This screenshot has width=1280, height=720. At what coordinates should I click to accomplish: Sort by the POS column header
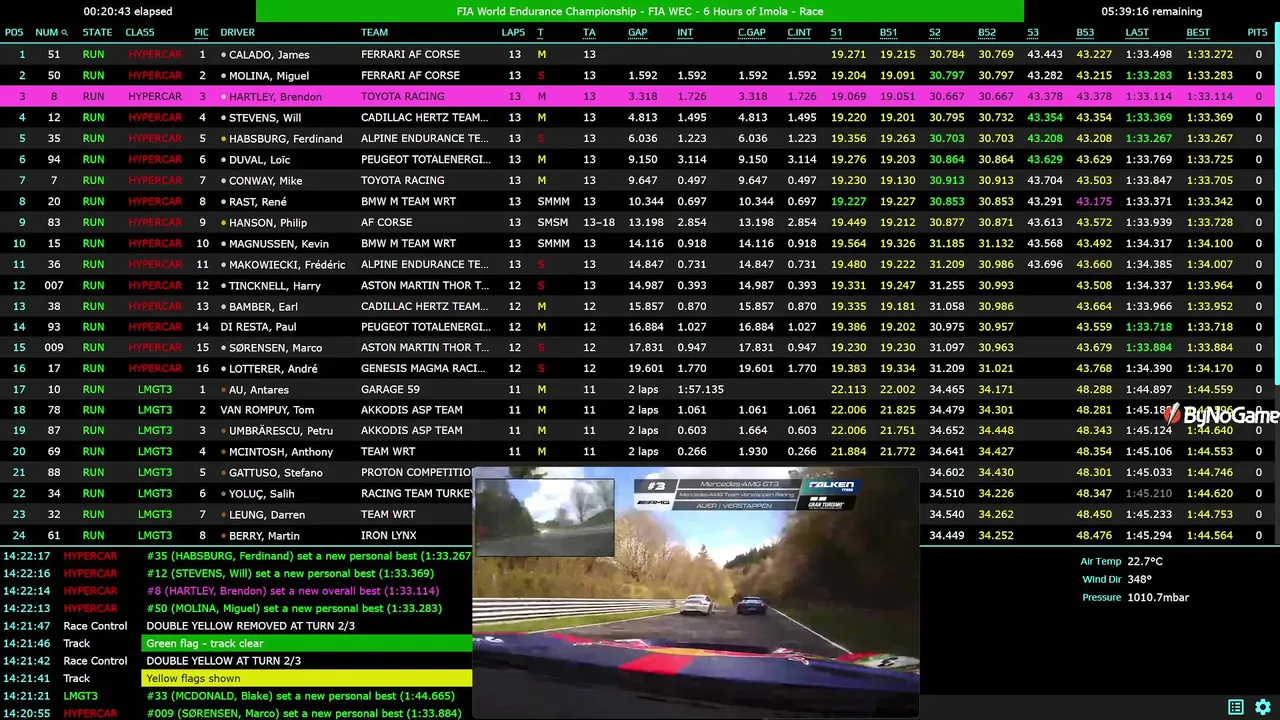[14, 33]
